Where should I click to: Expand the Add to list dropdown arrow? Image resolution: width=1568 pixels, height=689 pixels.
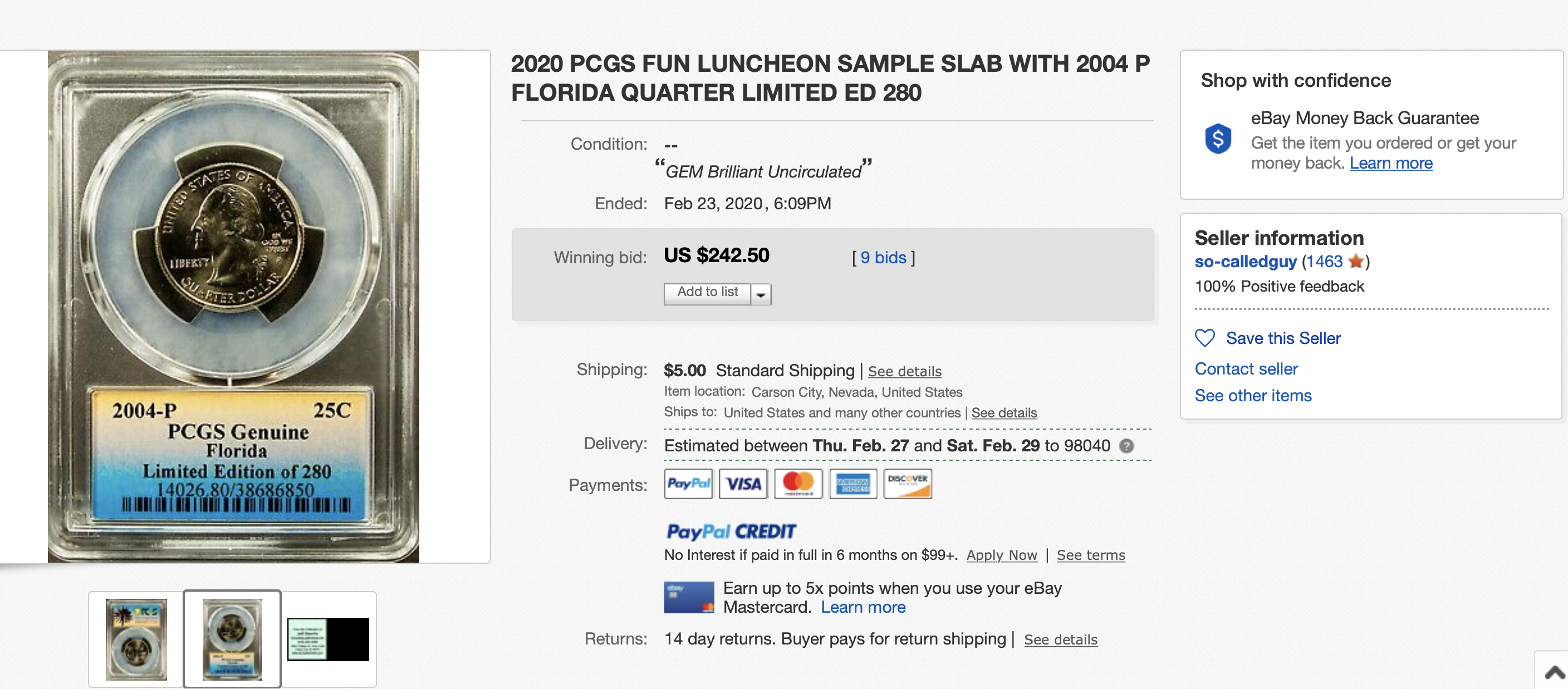(x=761, y=294)
